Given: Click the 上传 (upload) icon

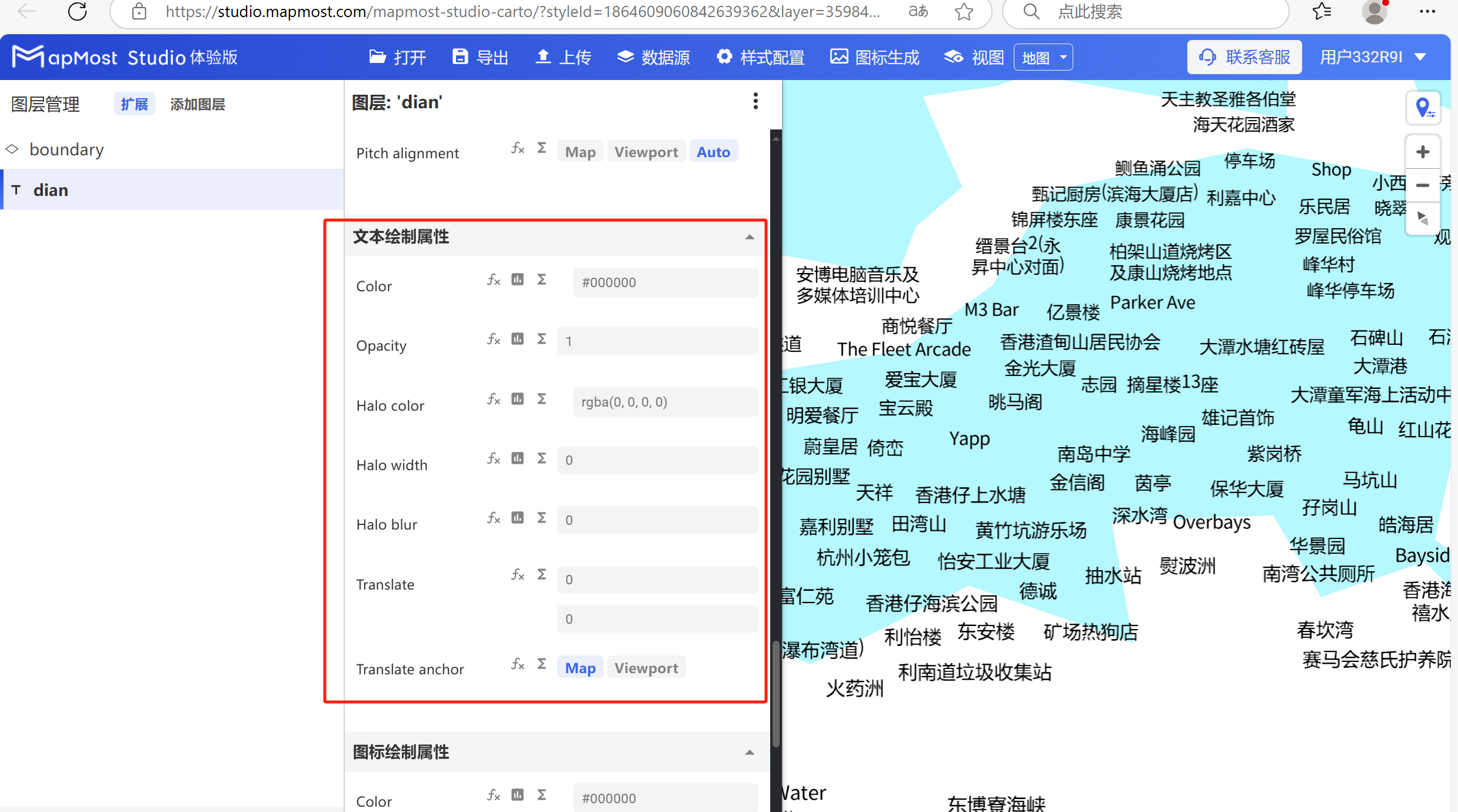Looking at the screenshot, I should (544, 56).
